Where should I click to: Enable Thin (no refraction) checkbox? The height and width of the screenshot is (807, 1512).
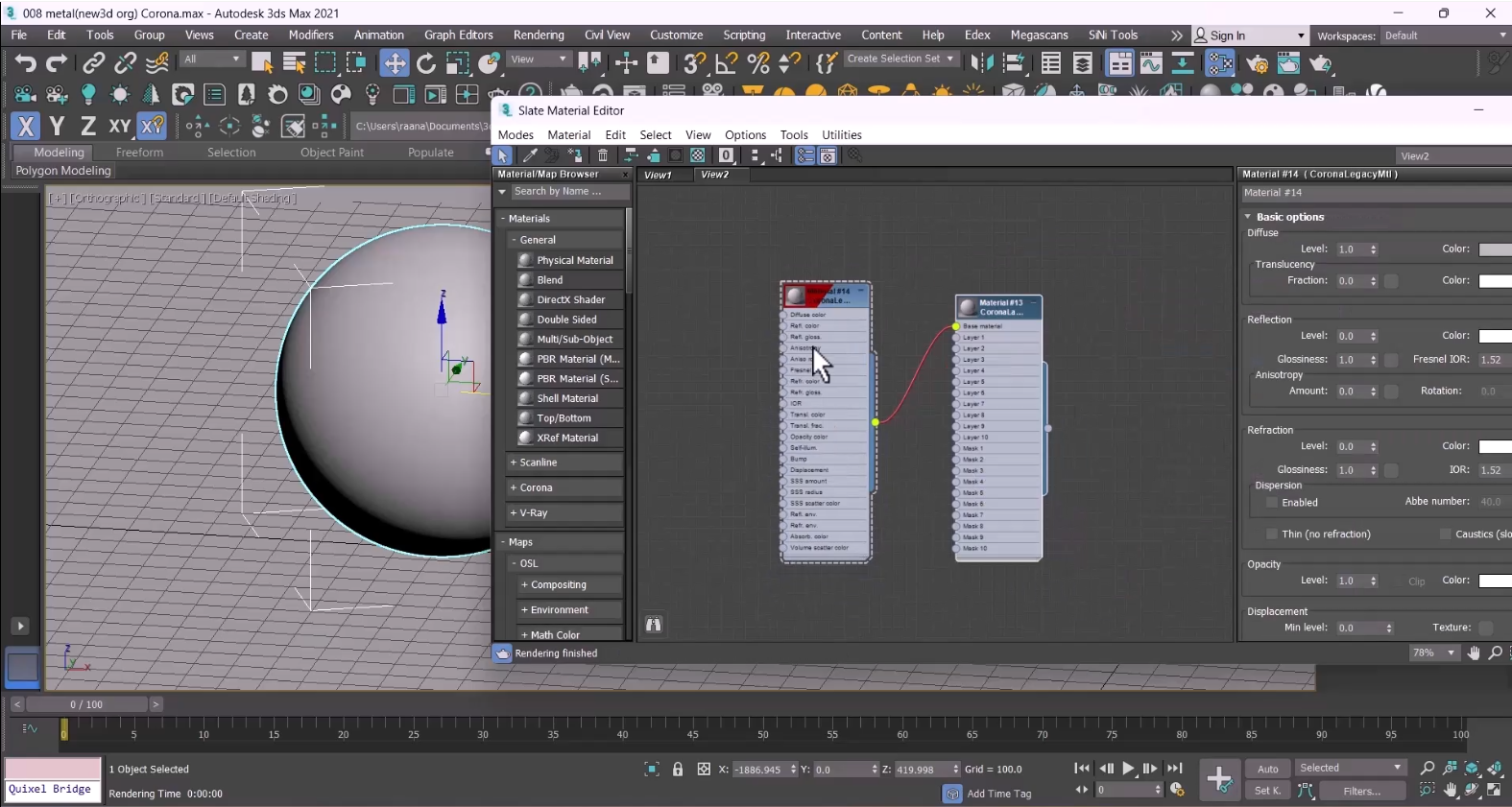click(x=1272, y=534)
